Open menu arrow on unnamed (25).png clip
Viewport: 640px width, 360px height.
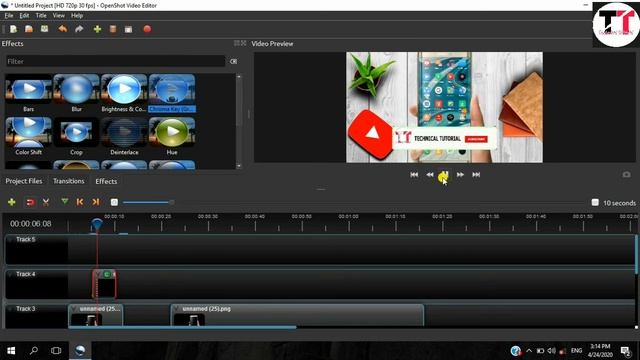click(176, 309)
